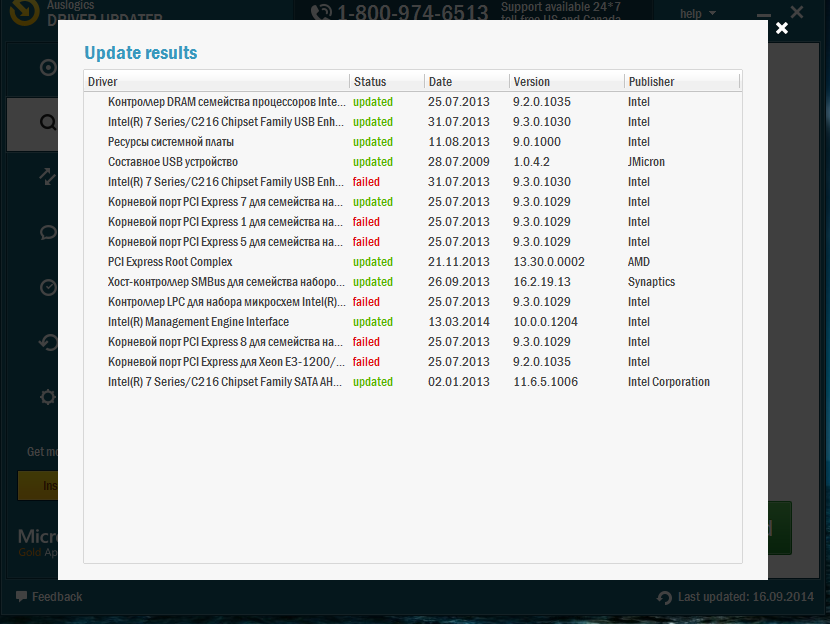Viewport: 830px width, 624px height.
Task: Click the Synaptics publisher cell
Action: [652, 282]
